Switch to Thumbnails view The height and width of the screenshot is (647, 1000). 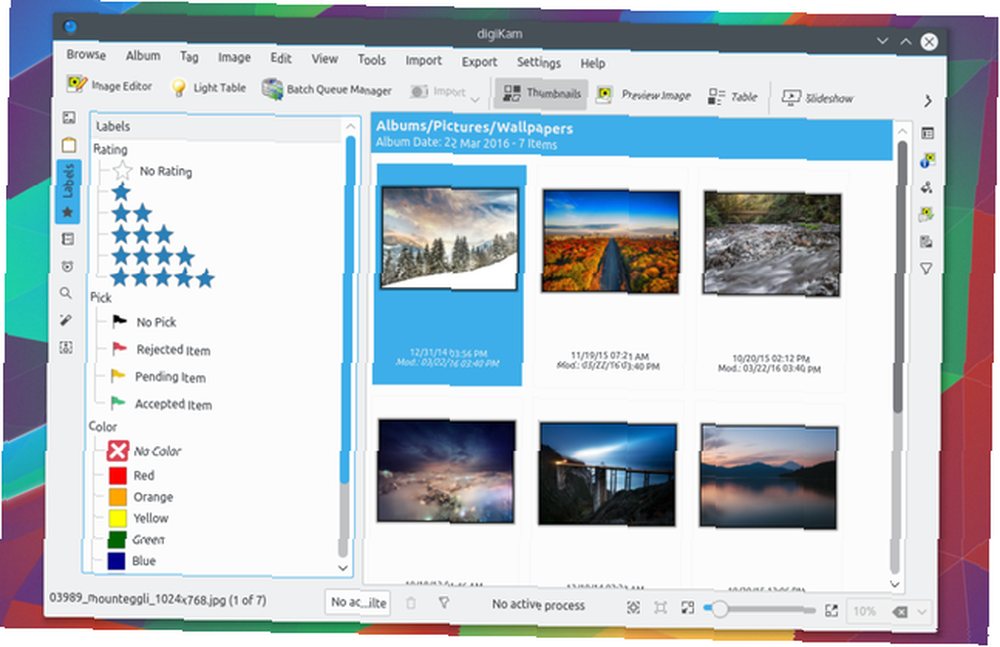point(539,93)
